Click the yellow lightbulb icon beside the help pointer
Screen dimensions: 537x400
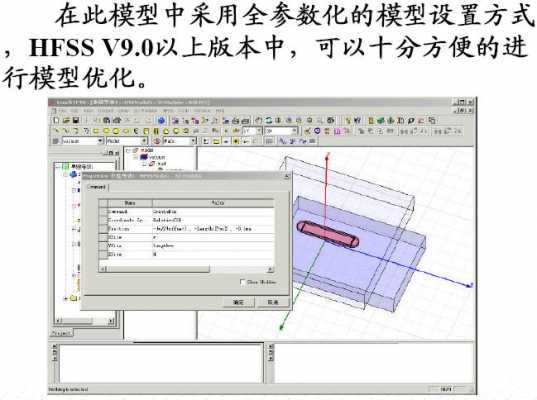[348, 121]
